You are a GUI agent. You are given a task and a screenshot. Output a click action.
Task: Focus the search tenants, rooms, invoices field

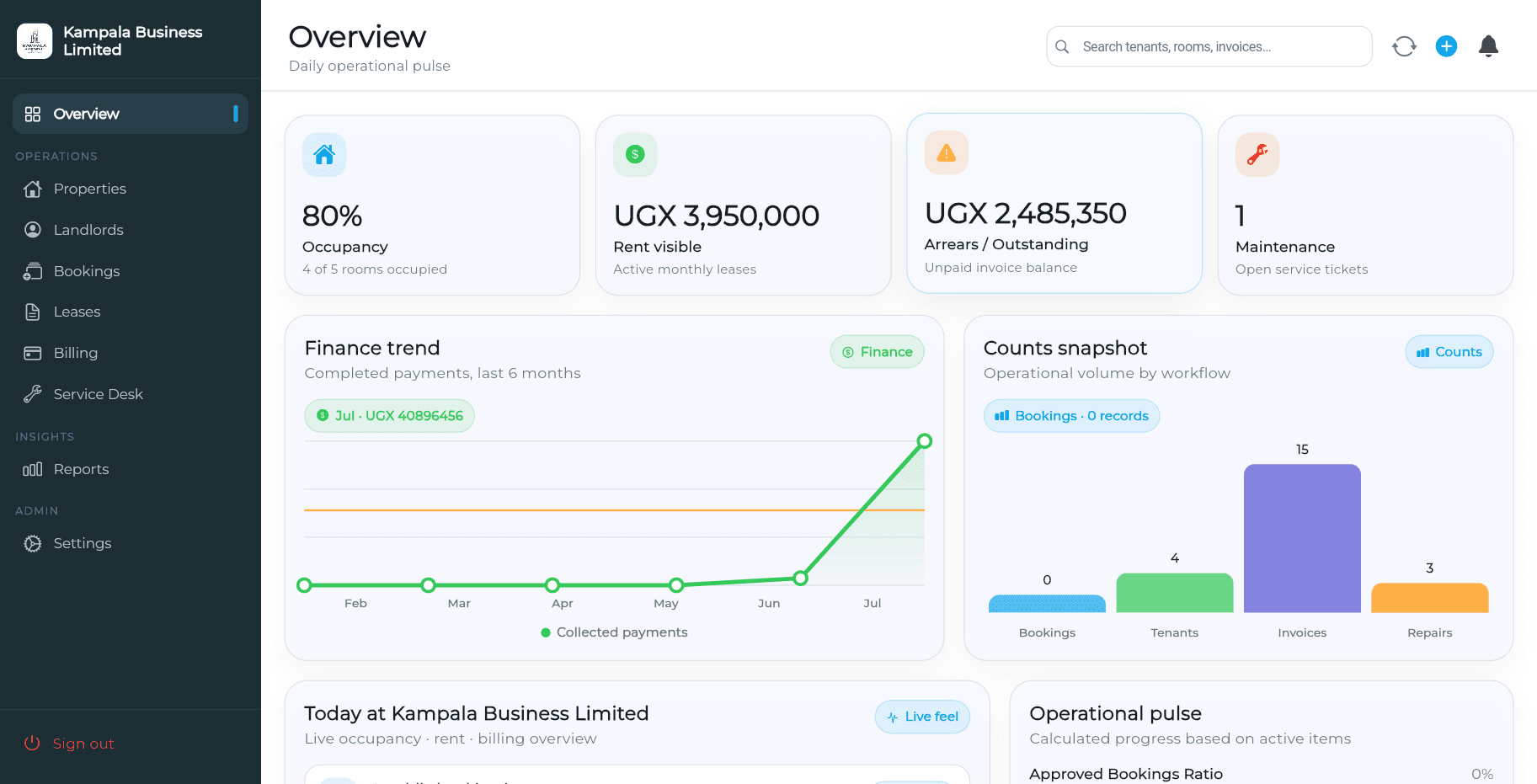1209,46
